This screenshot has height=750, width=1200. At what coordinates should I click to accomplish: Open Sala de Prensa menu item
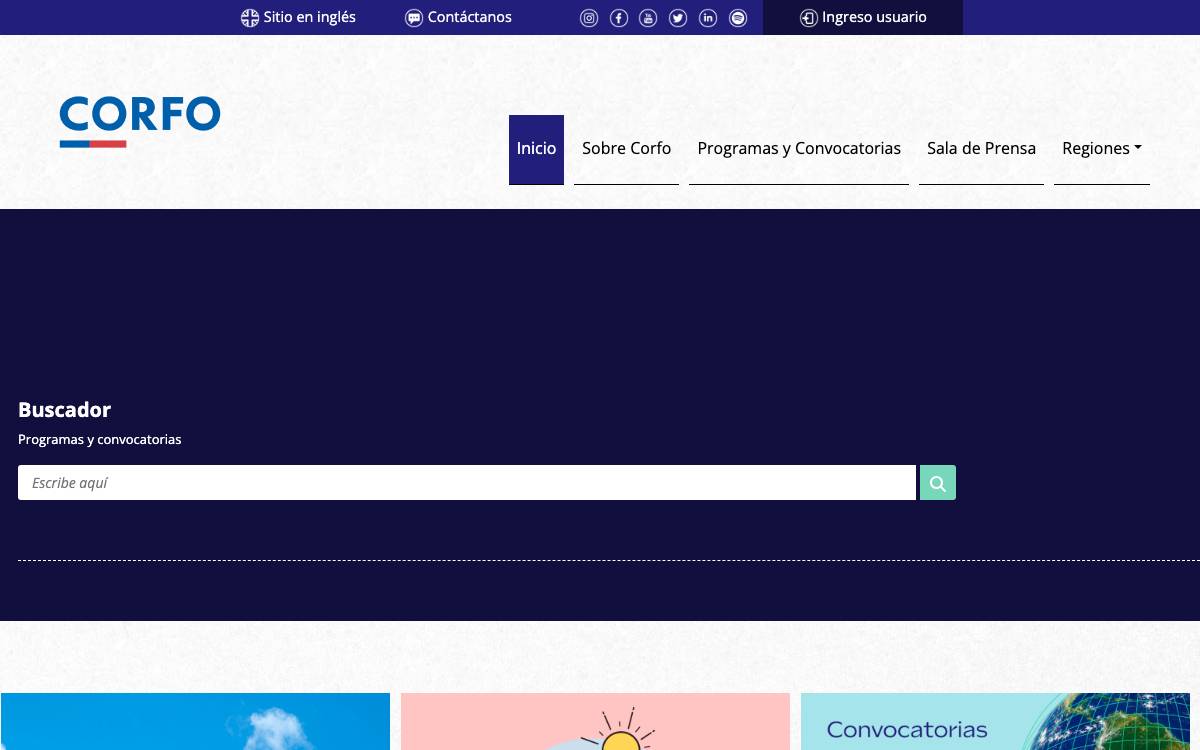(x=981, y=149)
